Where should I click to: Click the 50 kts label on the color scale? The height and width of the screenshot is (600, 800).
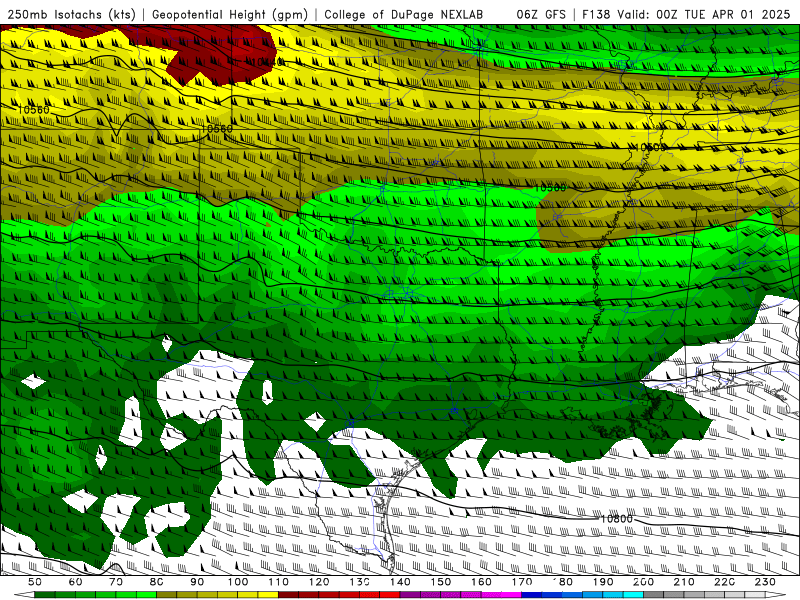coord(35,582)
